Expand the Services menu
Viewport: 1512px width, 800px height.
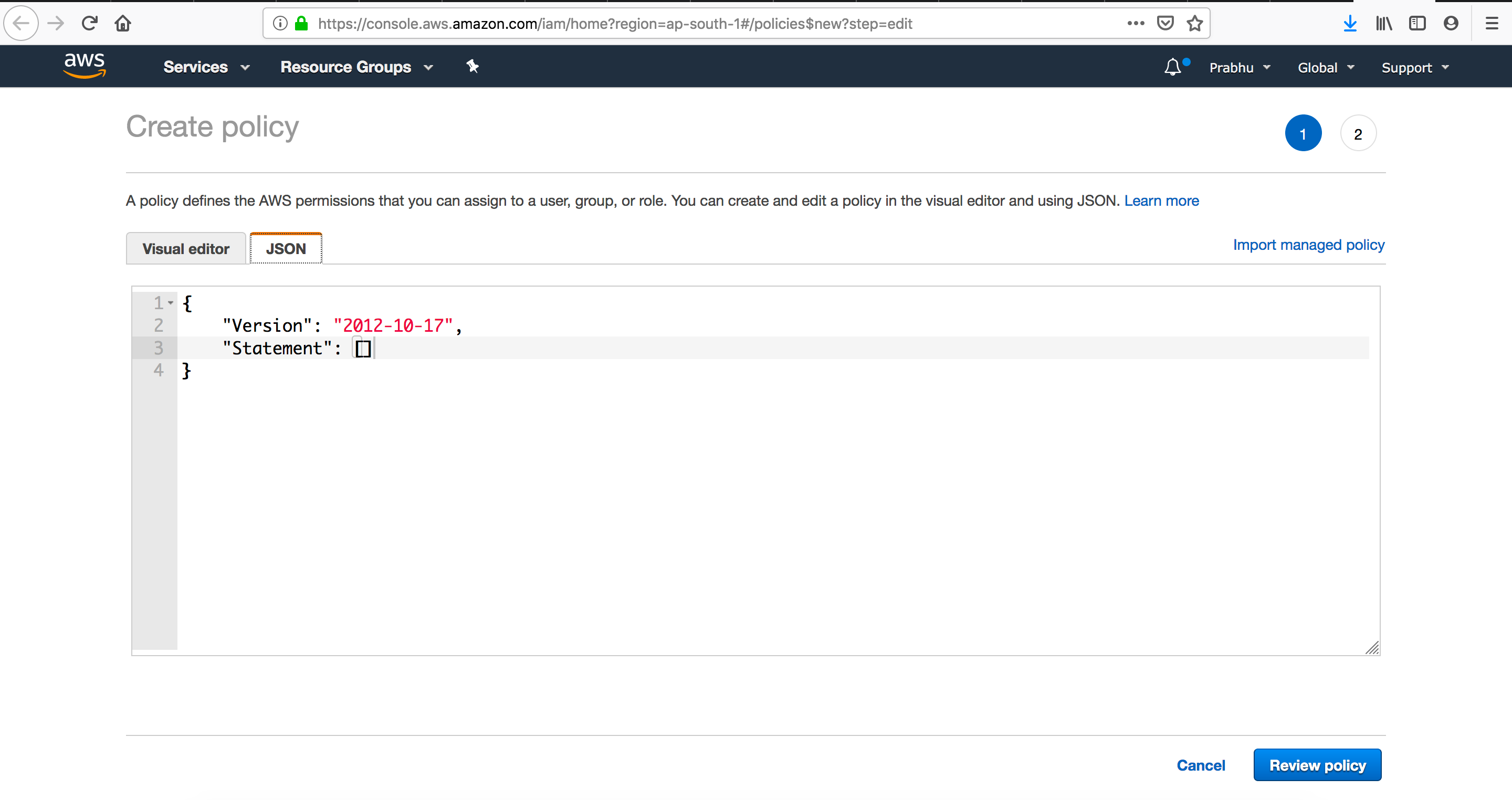click(x=207, y=67)
